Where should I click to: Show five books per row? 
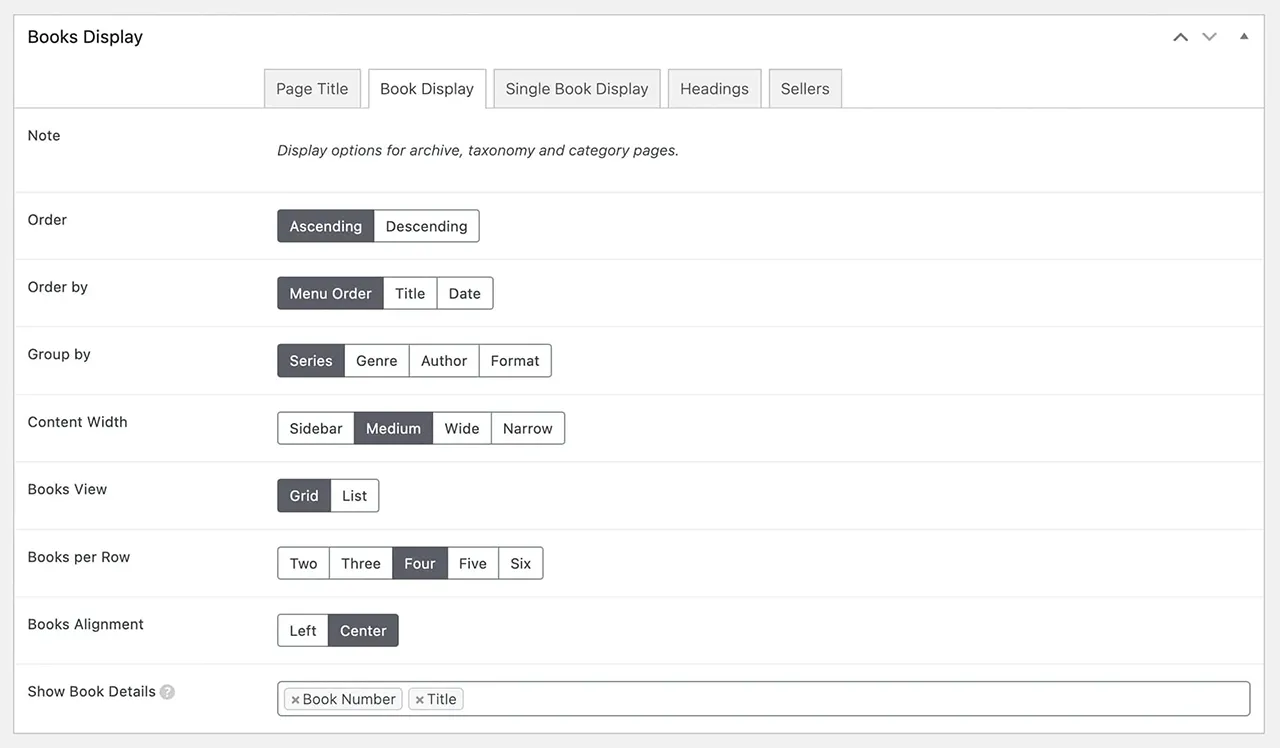point(472,563)
